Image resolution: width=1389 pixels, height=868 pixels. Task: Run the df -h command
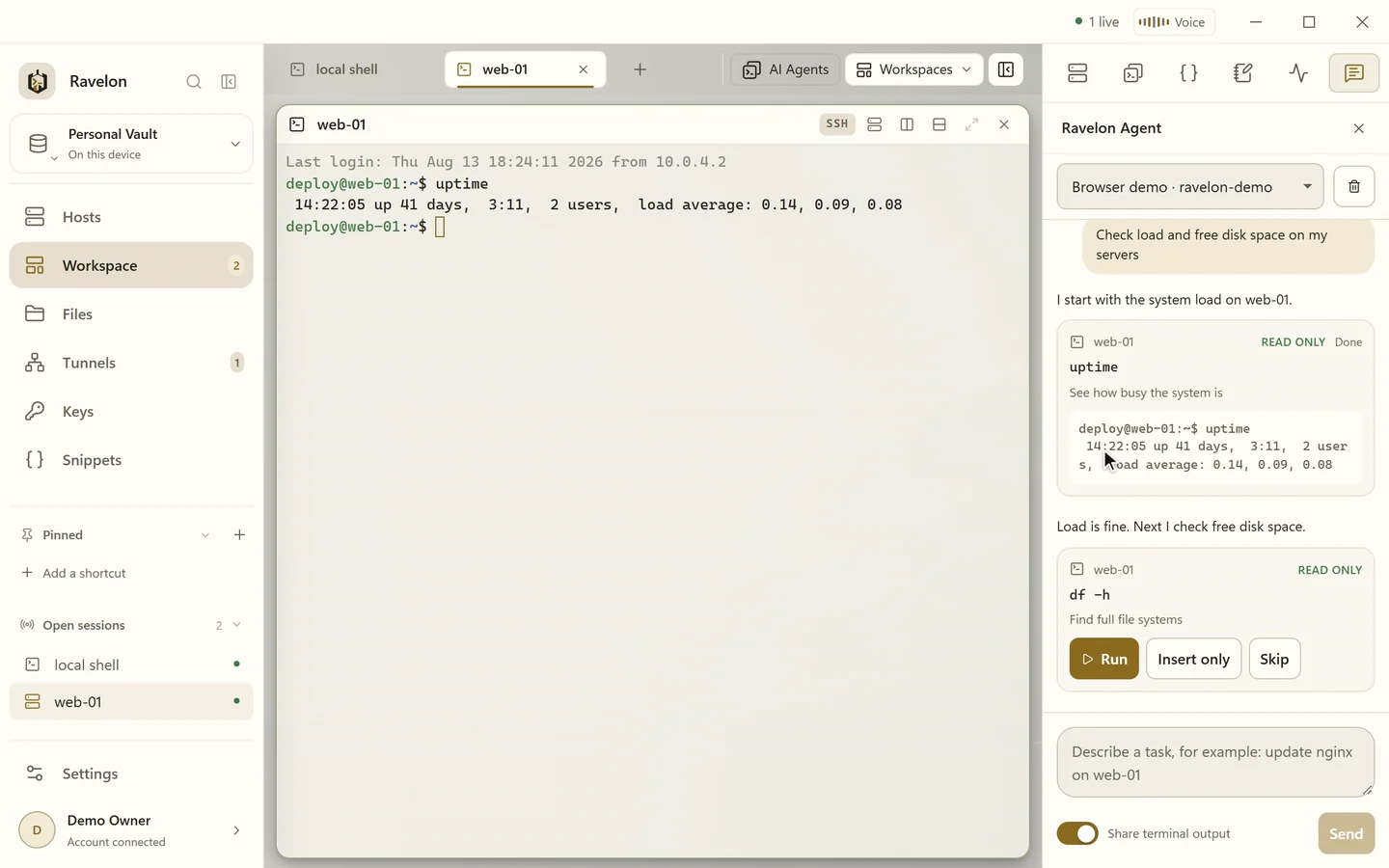coord(1104,659)
